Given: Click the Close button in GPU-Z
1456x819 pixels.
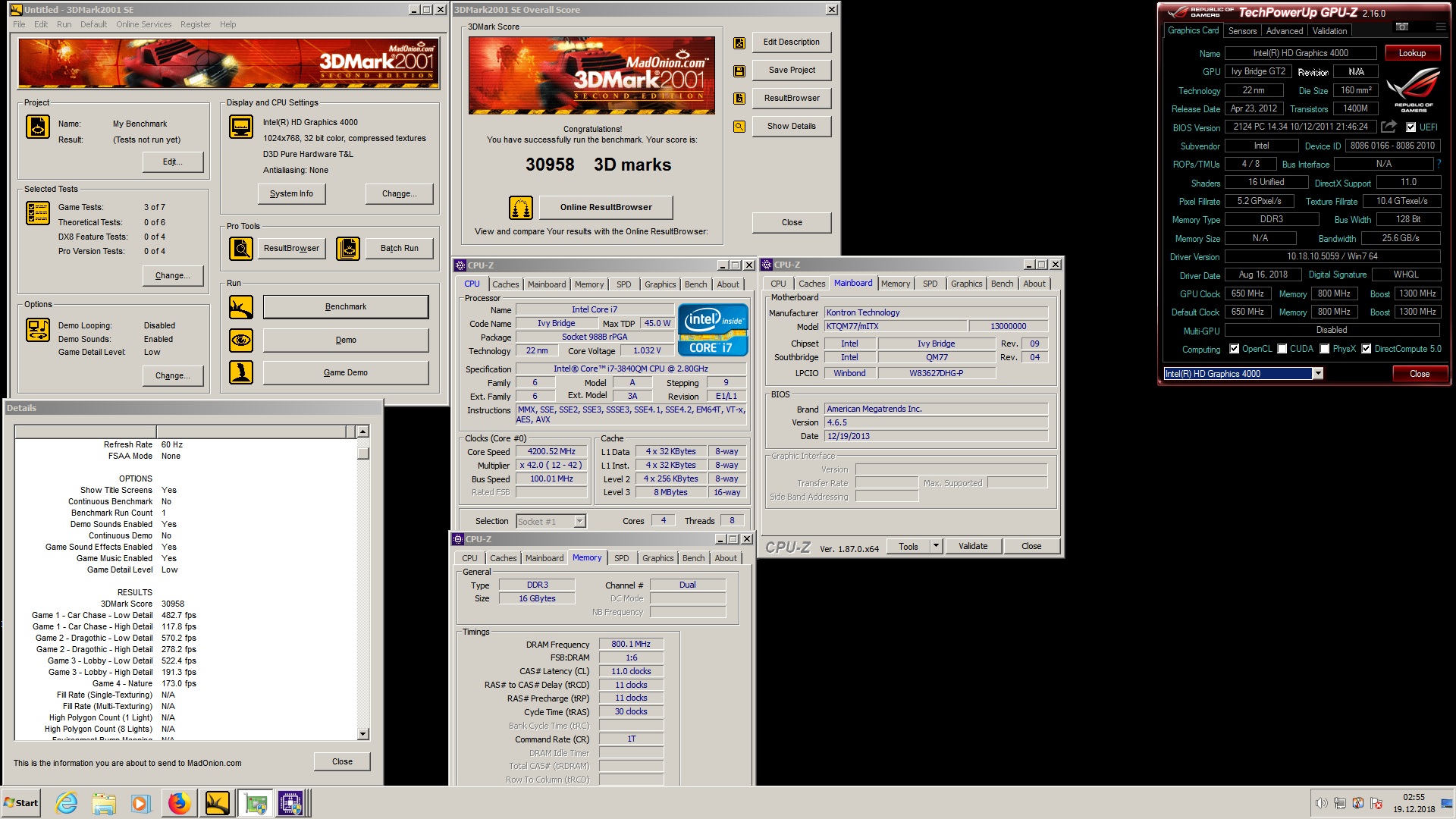Looking at the screenshot, I should [1420, 373].
